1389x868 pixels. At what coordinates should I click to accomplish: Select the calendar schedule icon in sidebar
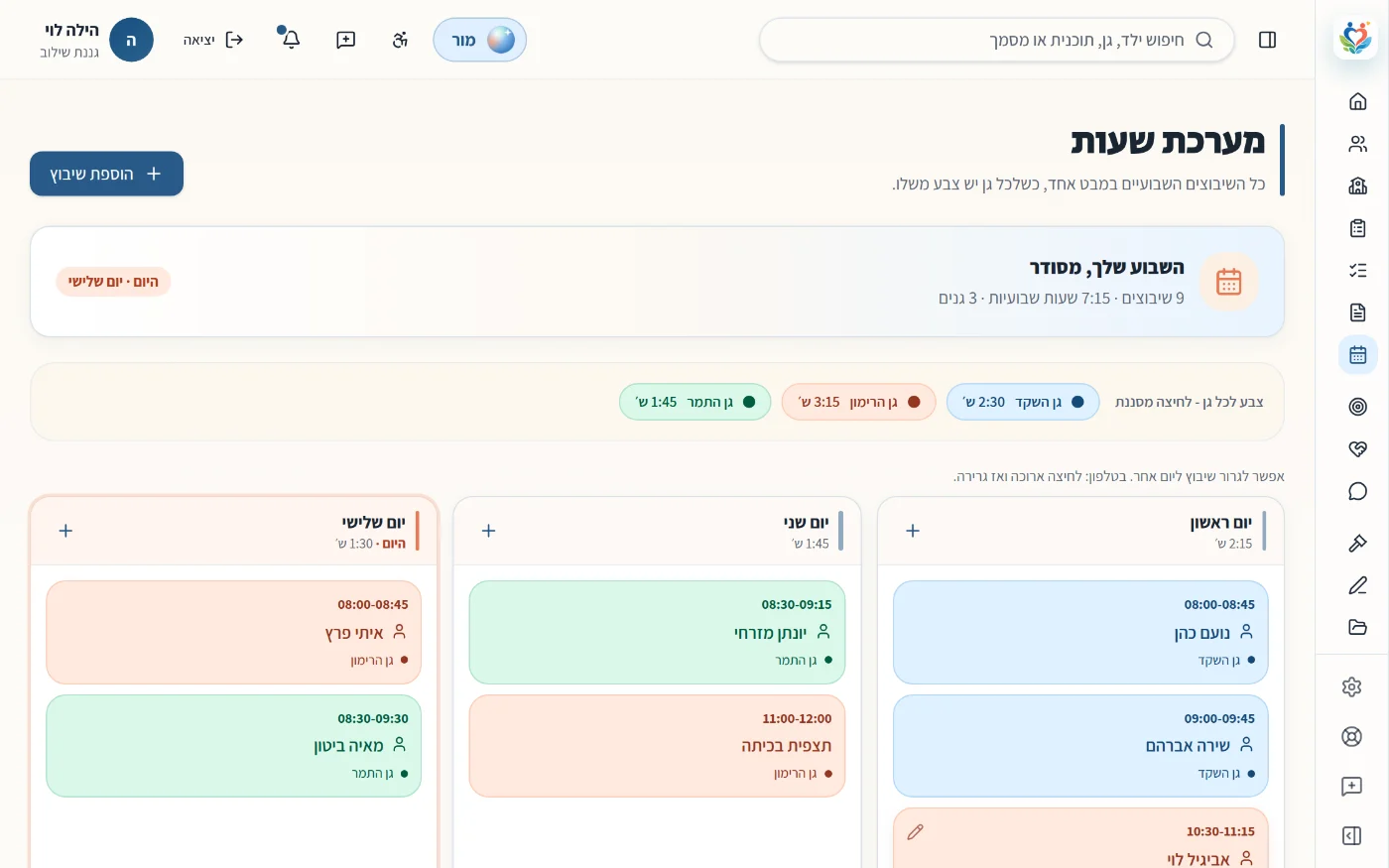click(1357, 354)
